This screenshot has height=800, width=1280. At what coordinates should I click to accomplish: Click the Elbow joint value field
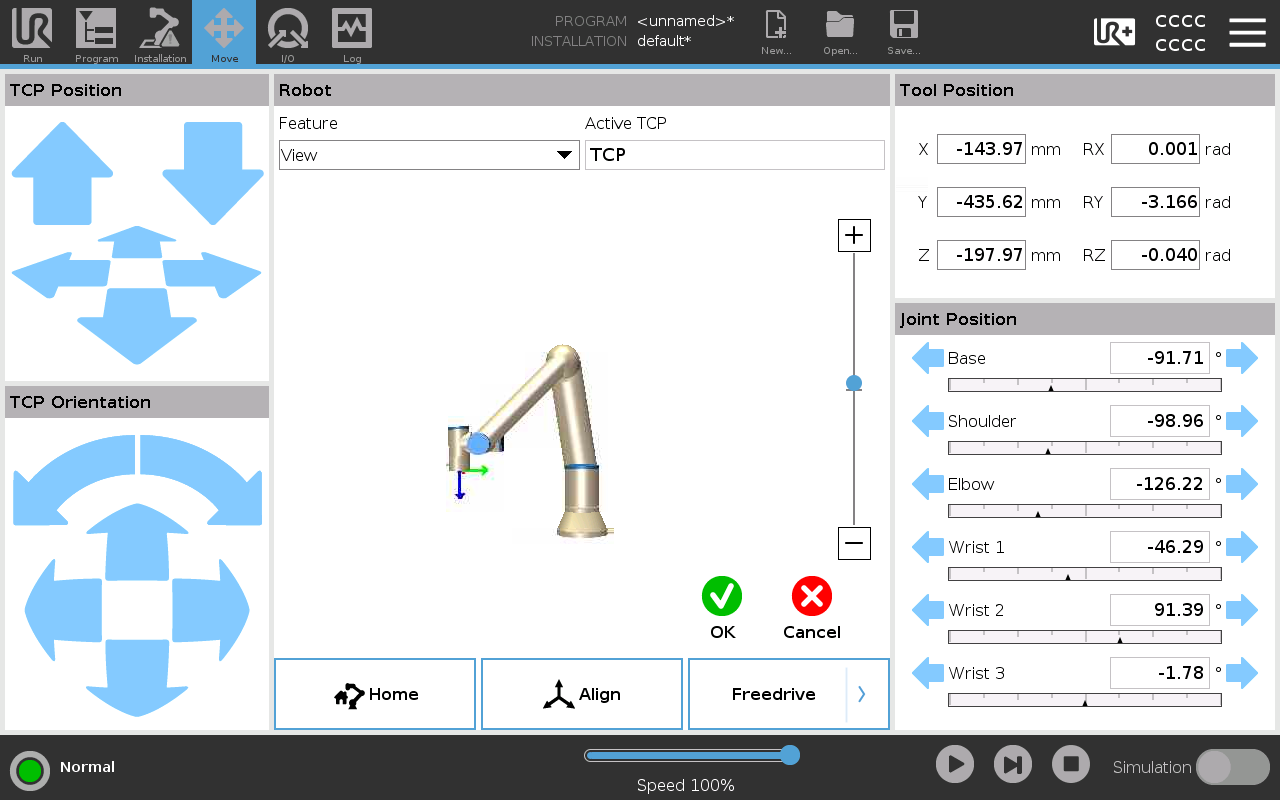pos(1160,484)
